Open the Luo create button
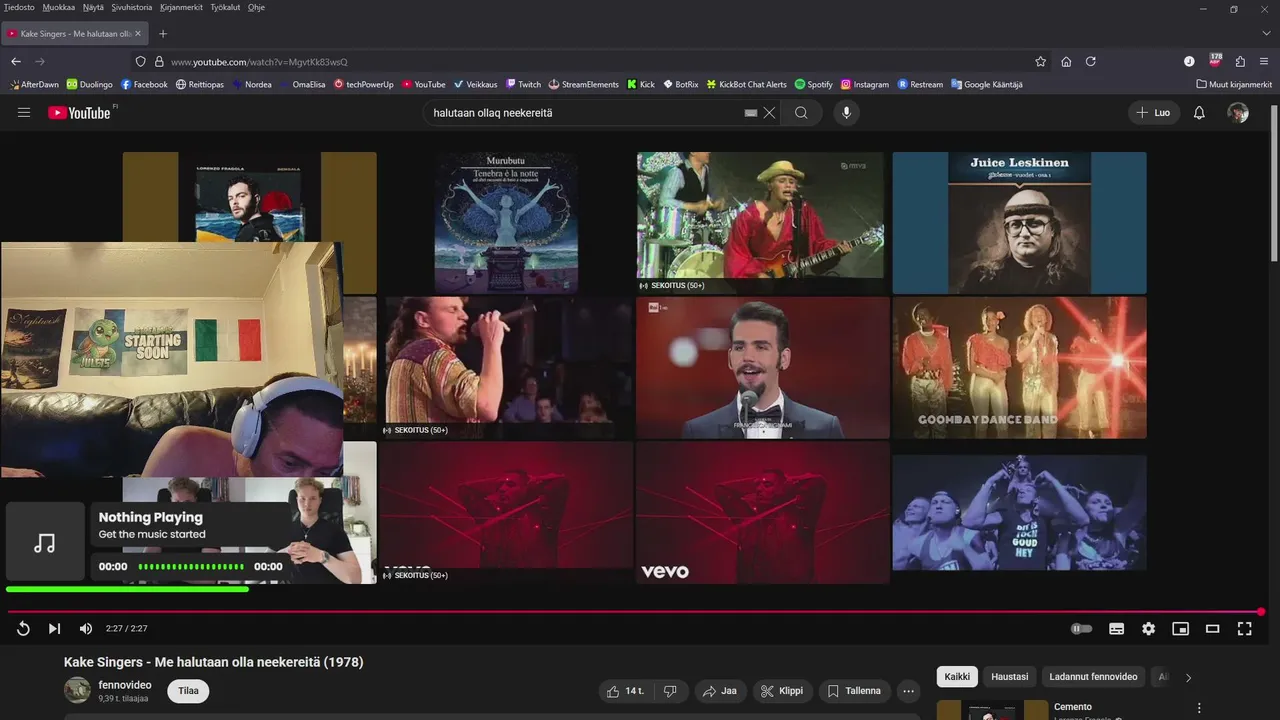The height and width of the screenshot is (720, 1280). click(x=1153, y=113)
